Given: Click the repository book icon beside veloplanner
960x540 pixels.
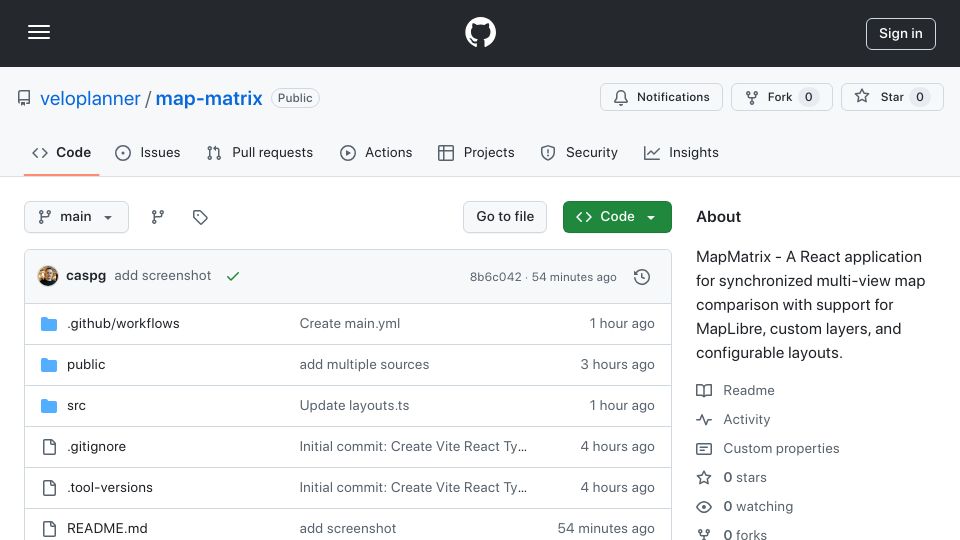Looking at the screenshot, I should click(24, 98).
